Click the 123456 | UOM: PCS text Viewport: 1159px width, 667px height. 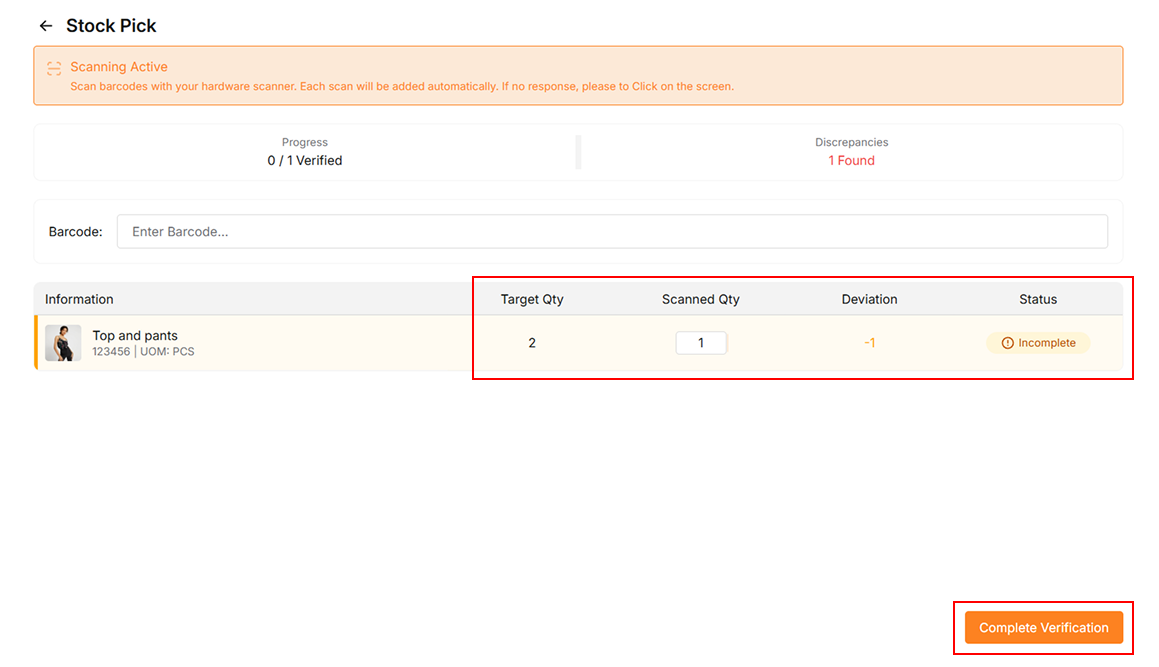tap(143, 352)
